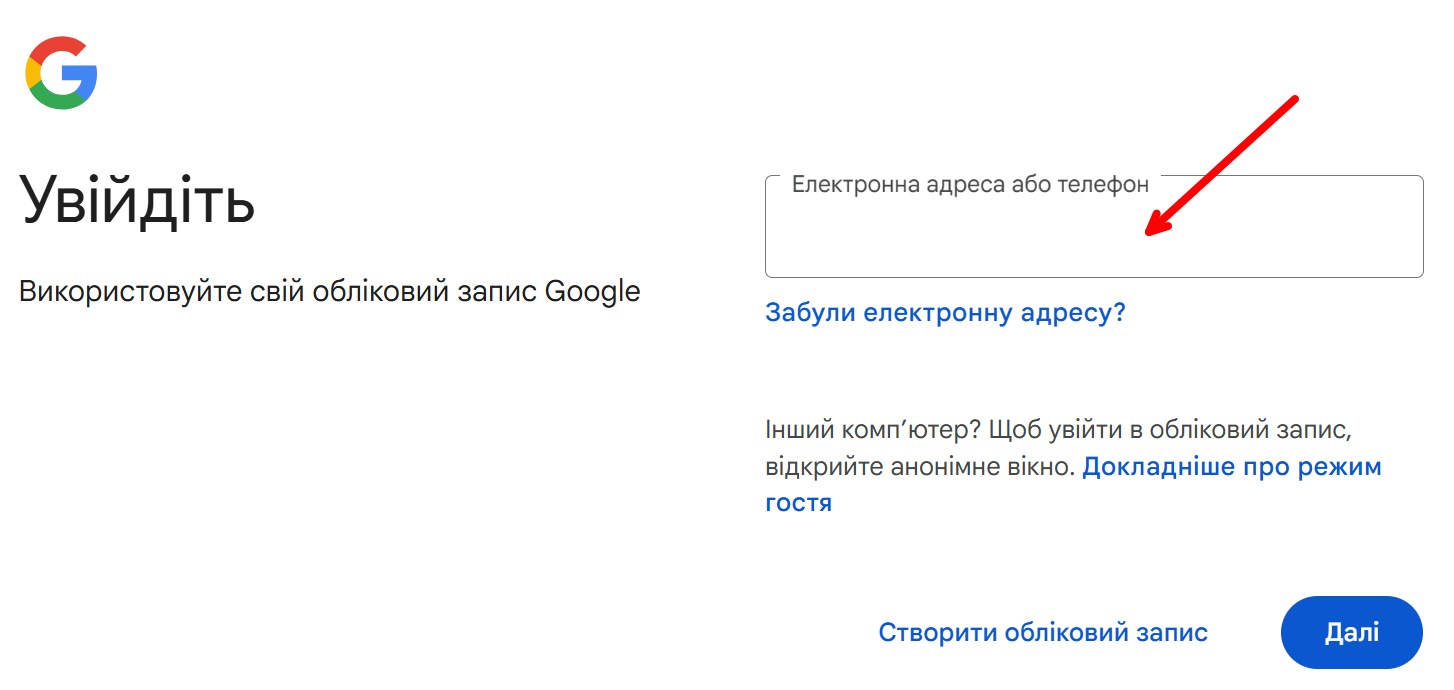Open "Докладніше про режим" guest mode link
Screen dimensions: 1454x690
1232,467
